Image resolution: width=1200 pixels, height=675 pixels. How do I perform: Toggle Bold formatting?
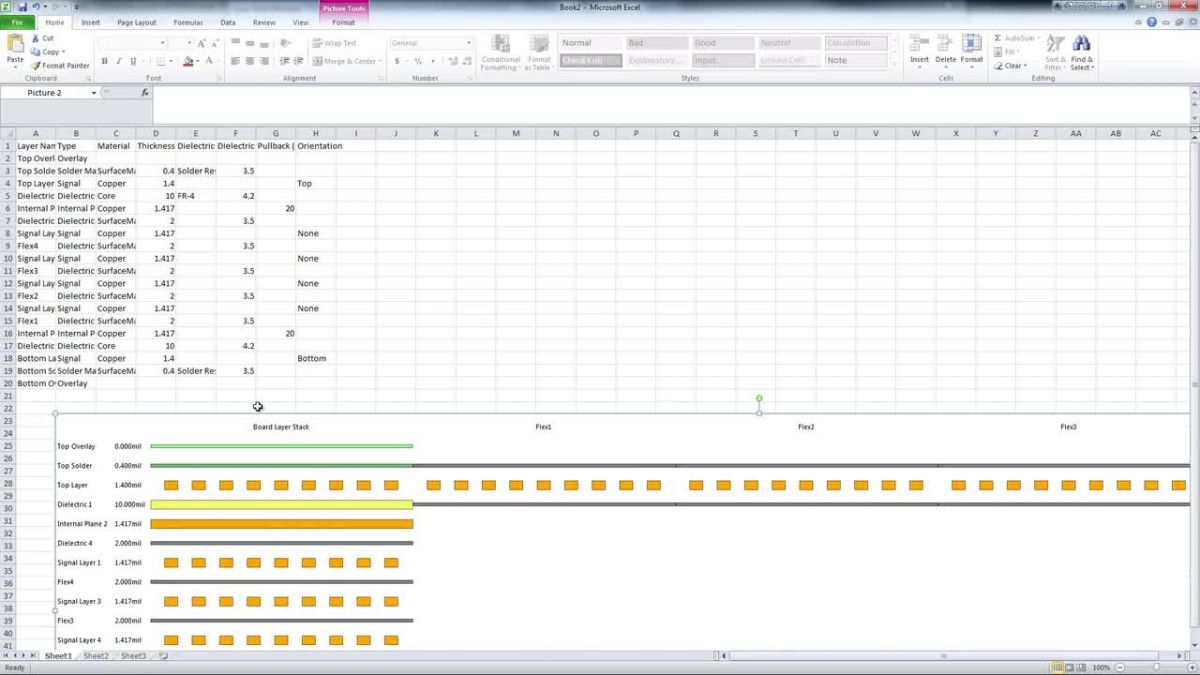[104, 62]
